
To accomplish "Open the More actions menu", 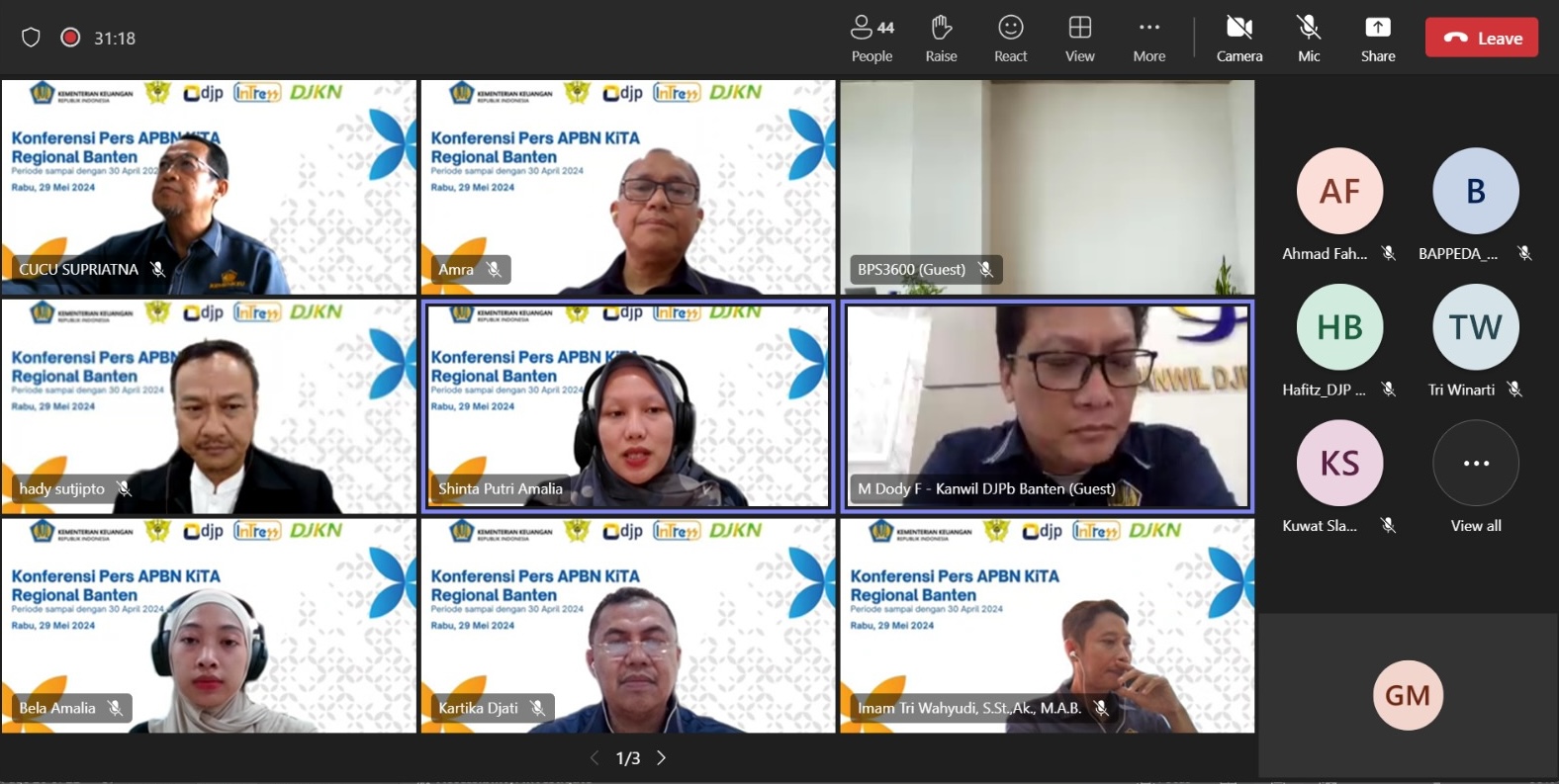I will pyautogui.click(x=1148, y=39).
